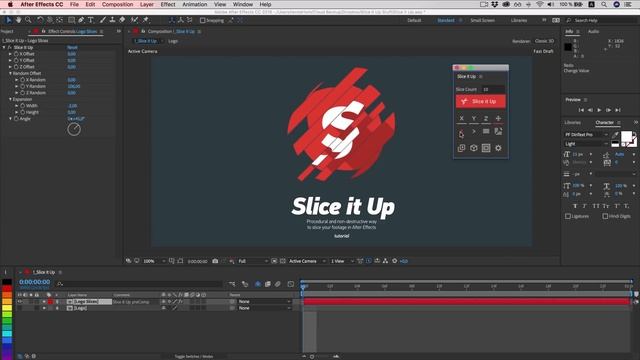Click Reset for the Slice it Up effect

coord(72,47)
